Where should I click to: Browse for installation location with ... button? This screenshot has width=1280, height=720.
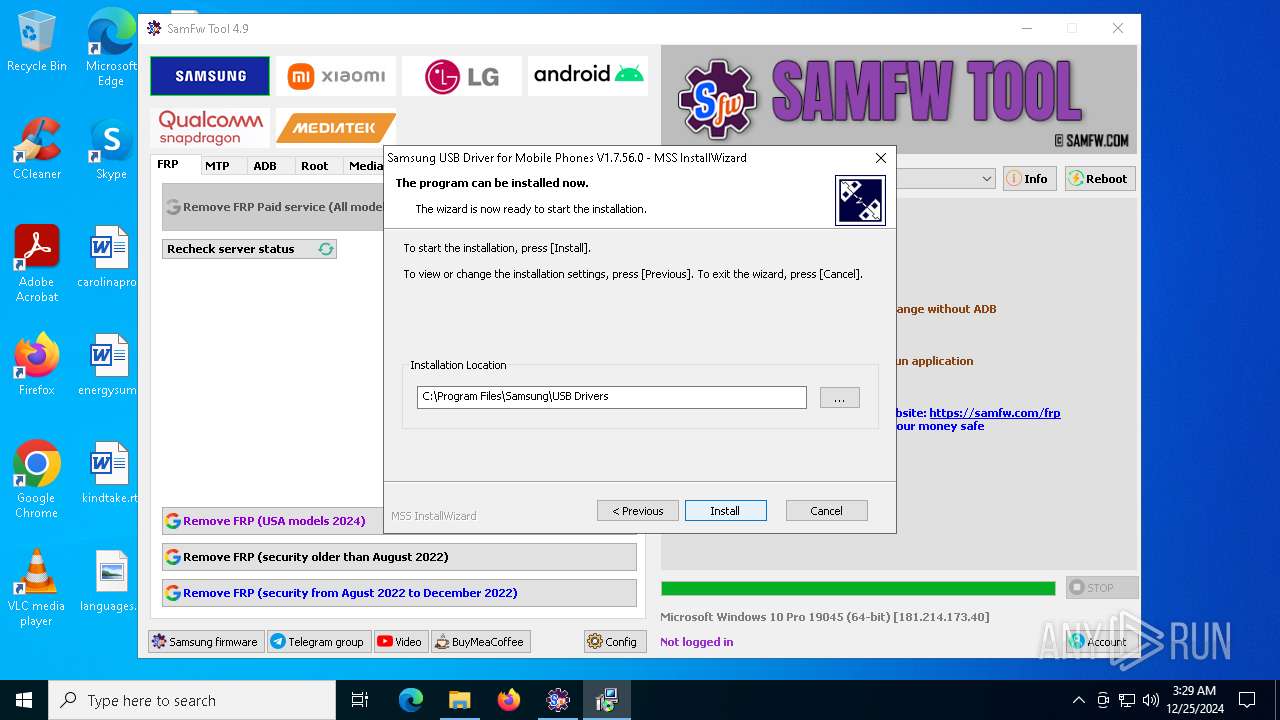tap(840, 398)
